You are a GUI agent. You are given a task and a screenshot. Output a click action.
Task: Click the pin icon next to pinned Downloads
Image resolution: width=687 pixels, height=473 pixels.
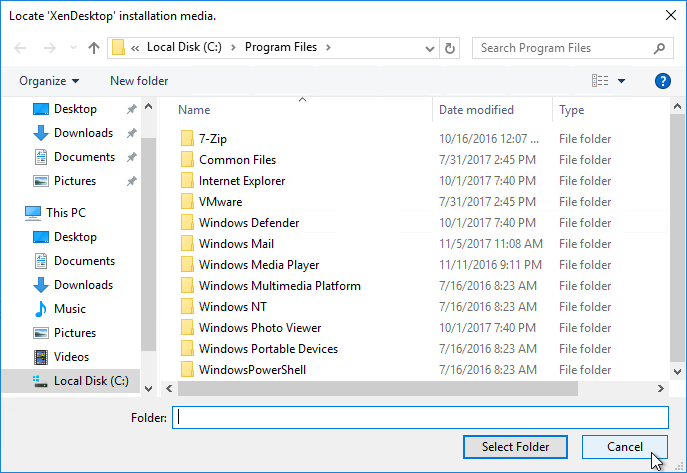tap(131, 133)
